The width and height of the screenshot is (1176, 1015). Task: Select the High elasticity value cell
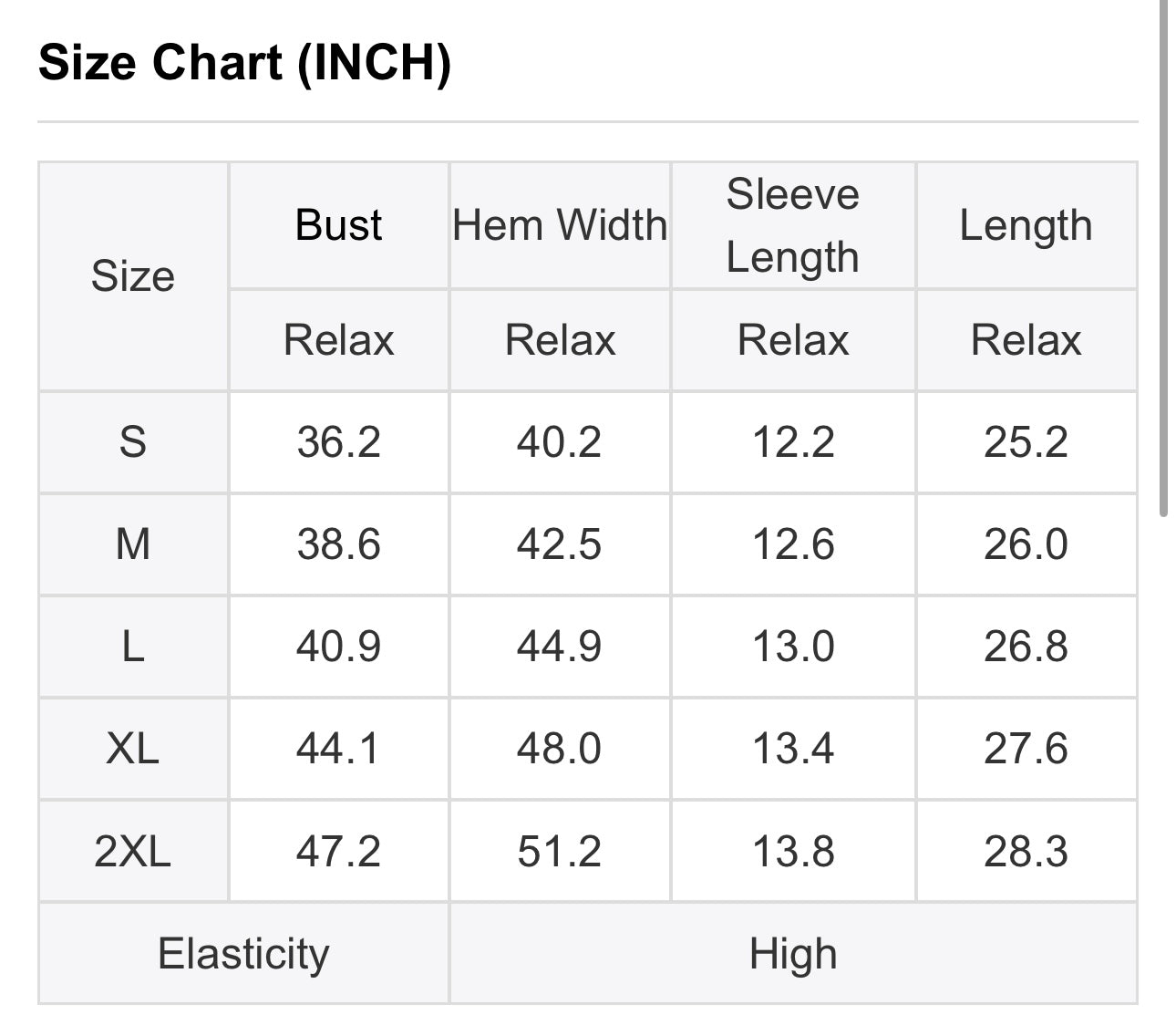[793, 954]
